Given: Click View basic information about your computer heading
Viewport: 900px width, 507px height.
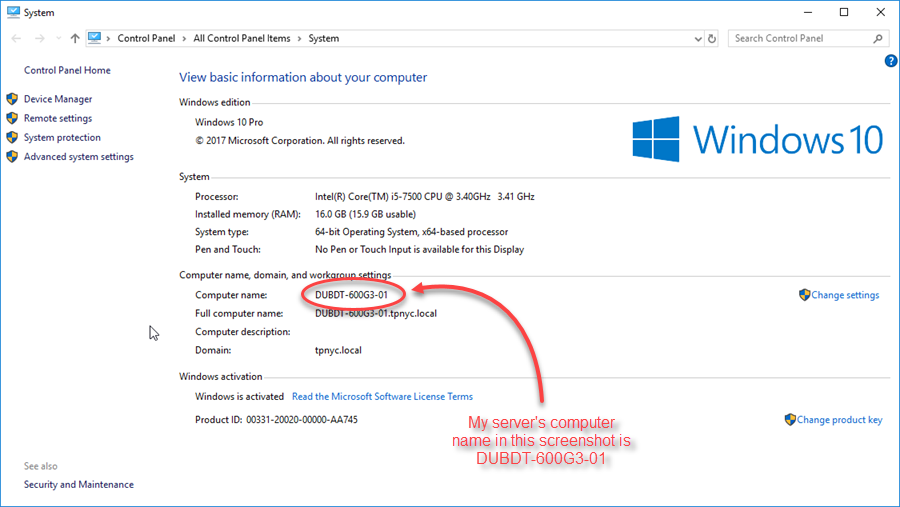Looking at the screenshot, I should [x=303, y=78].
